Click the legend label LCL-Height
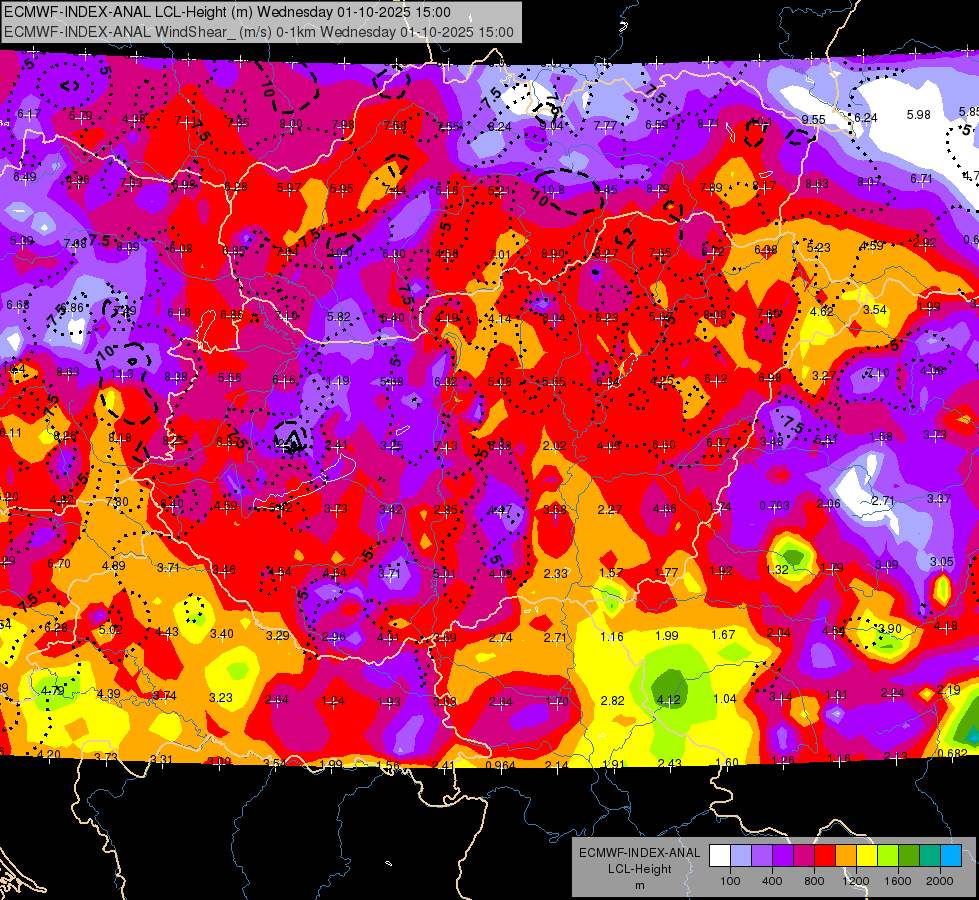 click(x=639, y=869)
